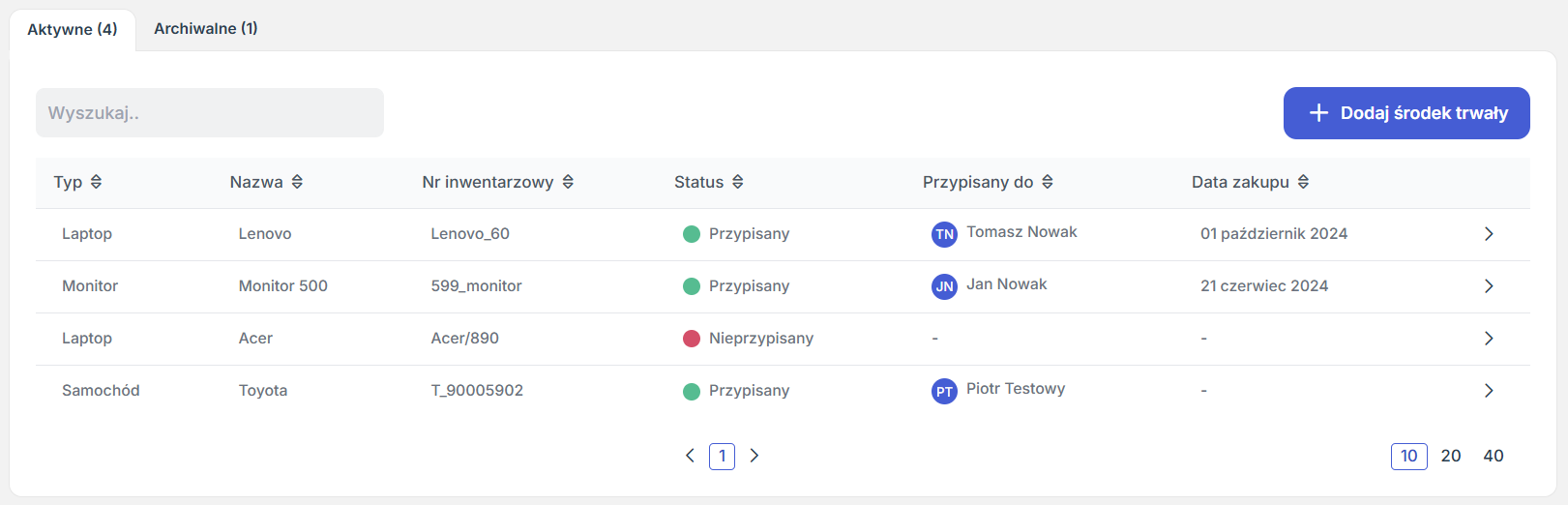Click the Wyszukaj search field
The width and height of the screenshot is (1568, 505).
[210, 113]
